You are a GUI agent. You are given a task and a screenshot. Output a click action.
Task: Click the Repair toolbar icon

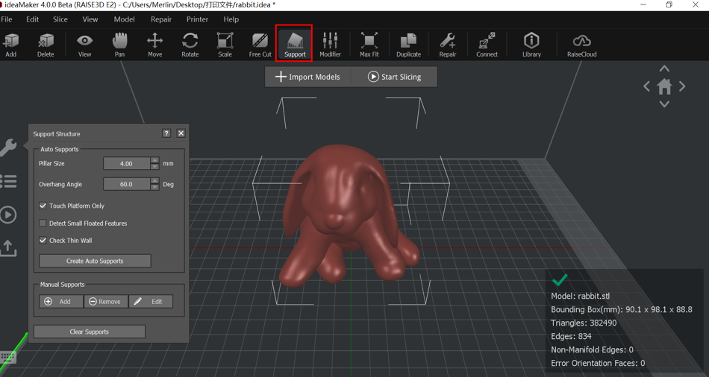click(x=447, y=45)
